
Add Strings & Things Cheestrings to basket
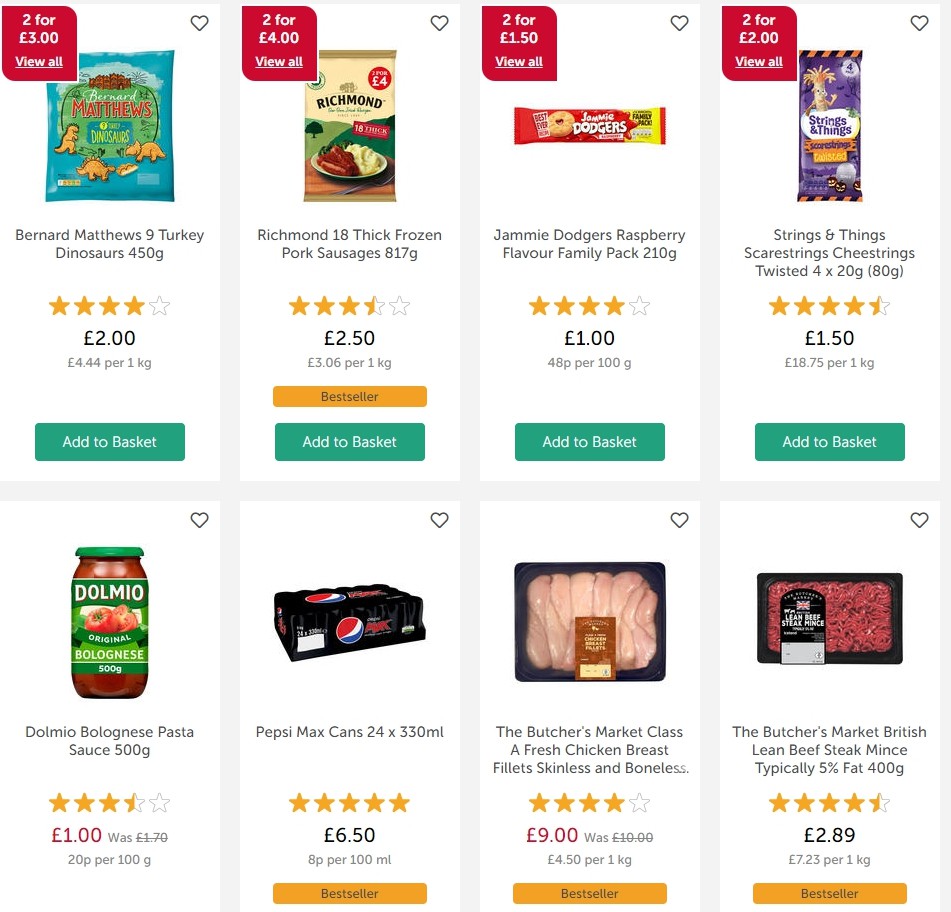click(x=830, y=442)
